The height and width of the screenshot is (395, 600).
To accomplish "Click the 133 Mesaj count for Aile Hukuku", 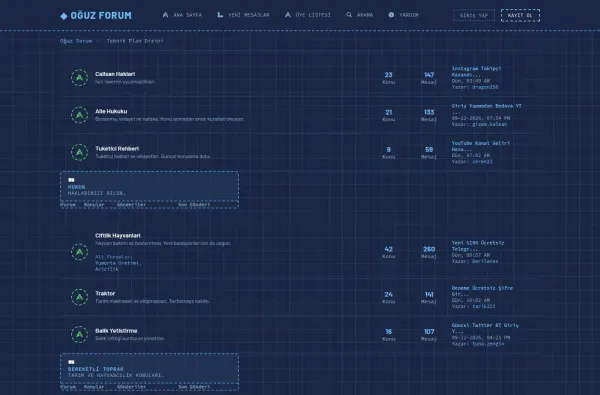I will pyautogui.click(x=429, y=113).
